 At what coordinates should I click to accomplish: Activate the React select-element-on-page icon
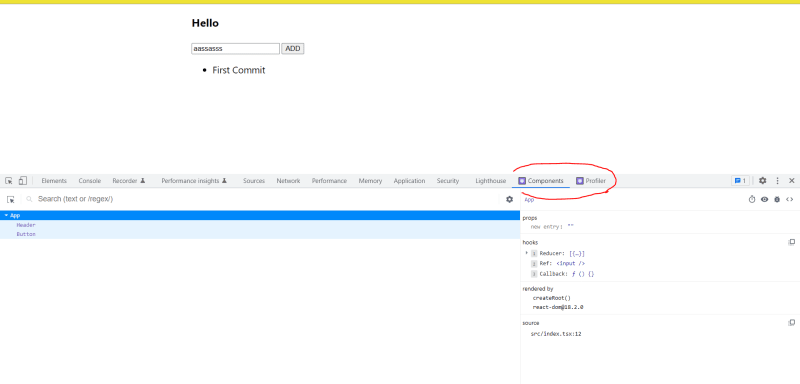click(11, 199)
